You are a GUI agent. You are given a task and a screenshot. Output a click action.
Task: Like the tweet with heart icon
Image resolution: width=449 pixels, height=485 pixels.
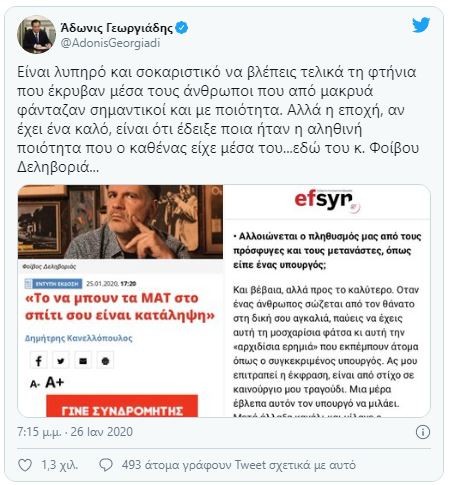point(25,465)
